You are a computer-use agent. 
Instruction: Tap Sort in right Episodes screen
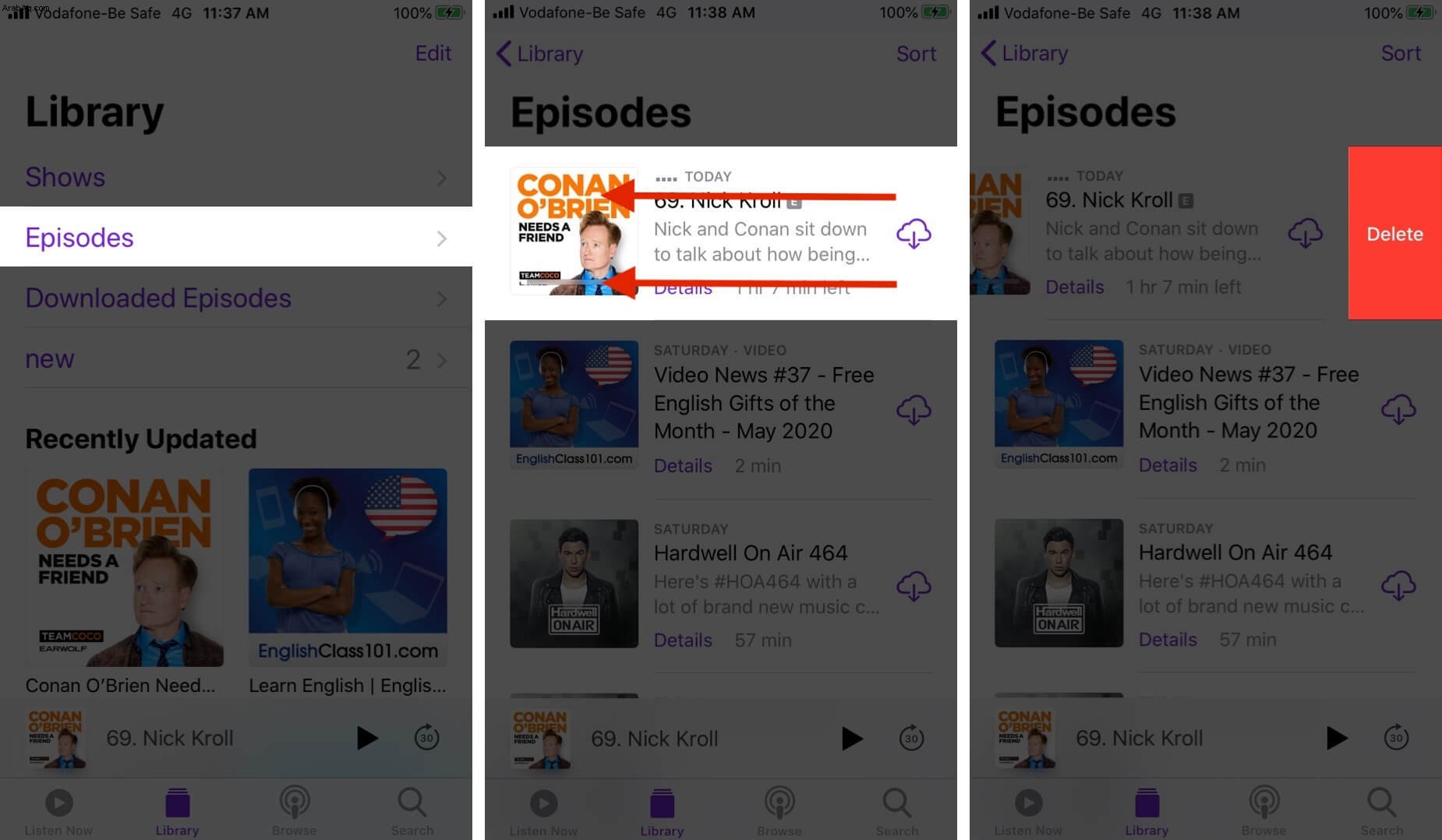1401,53
